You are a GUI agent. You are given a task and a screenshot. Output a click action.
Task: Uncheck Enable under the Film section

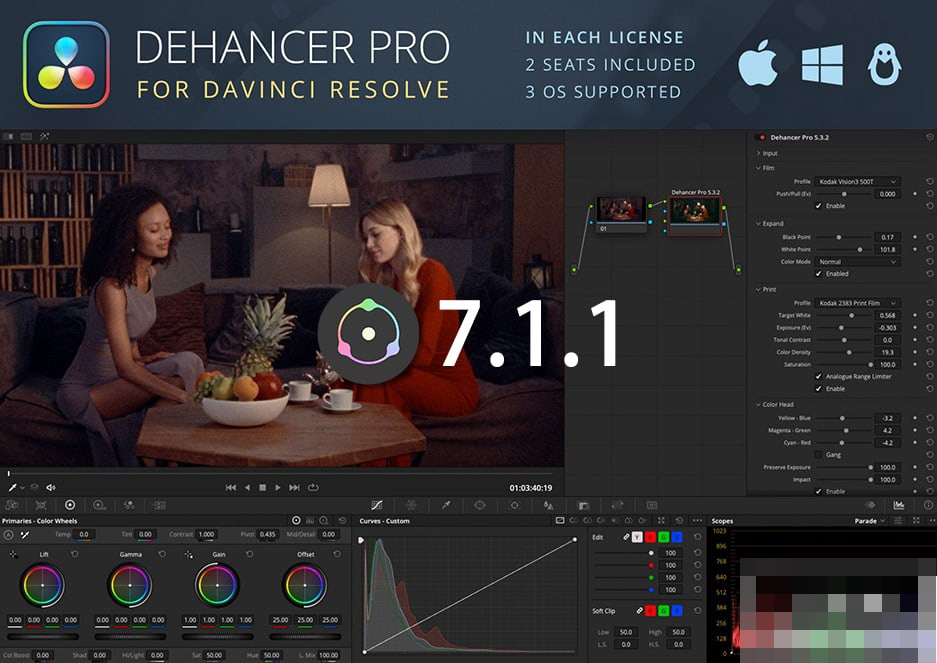(819, 206)
